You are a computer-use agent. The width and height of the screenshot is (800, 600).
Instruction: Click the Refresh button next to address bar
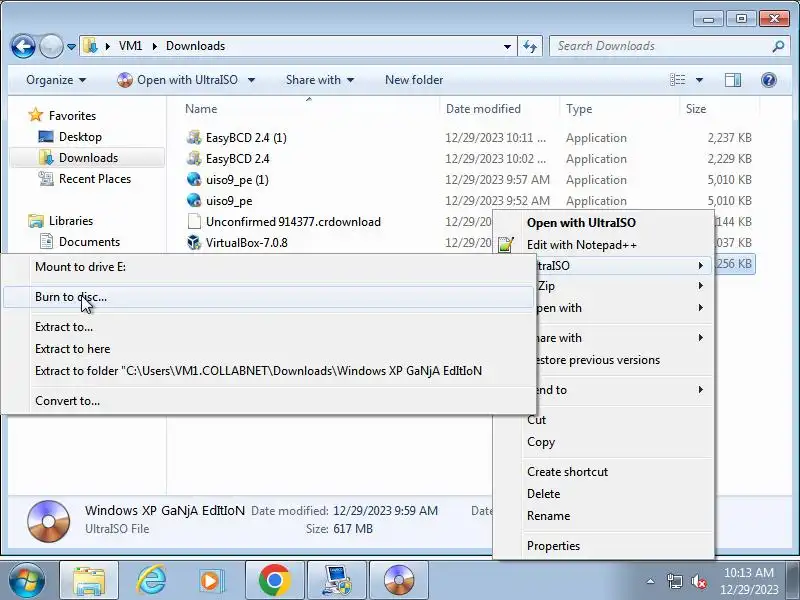pyautogui.click(x=530, y=46)
